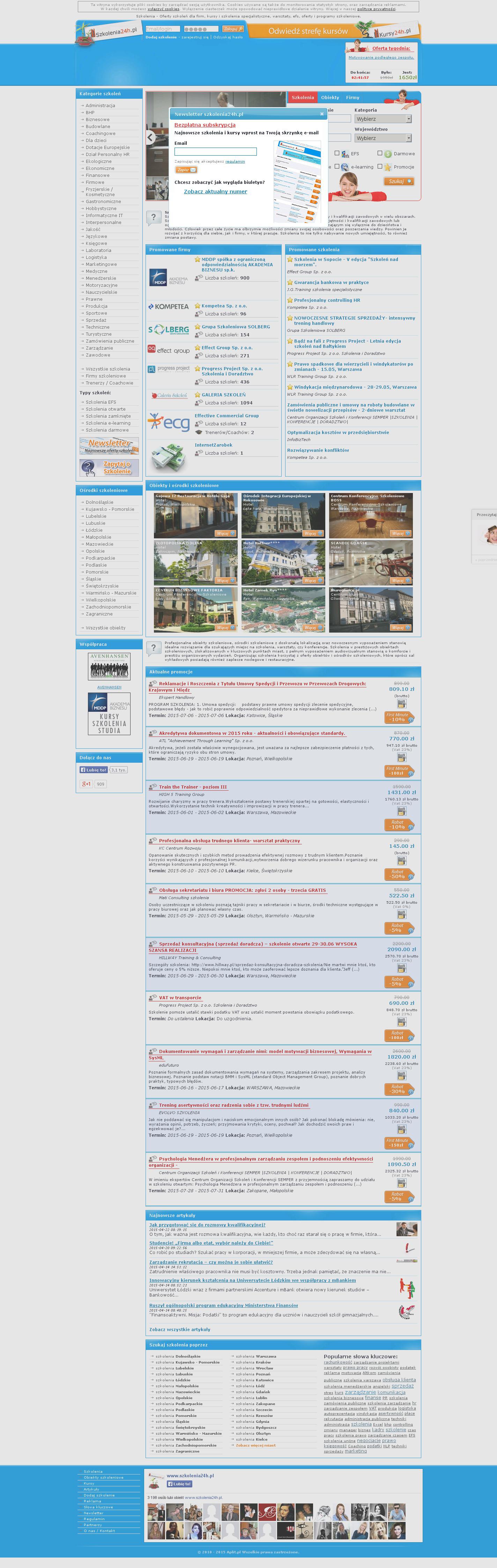Viewport: 497px width, 1568px height.
Task: Check the EFS checkbox
Action: click(337, 154)
